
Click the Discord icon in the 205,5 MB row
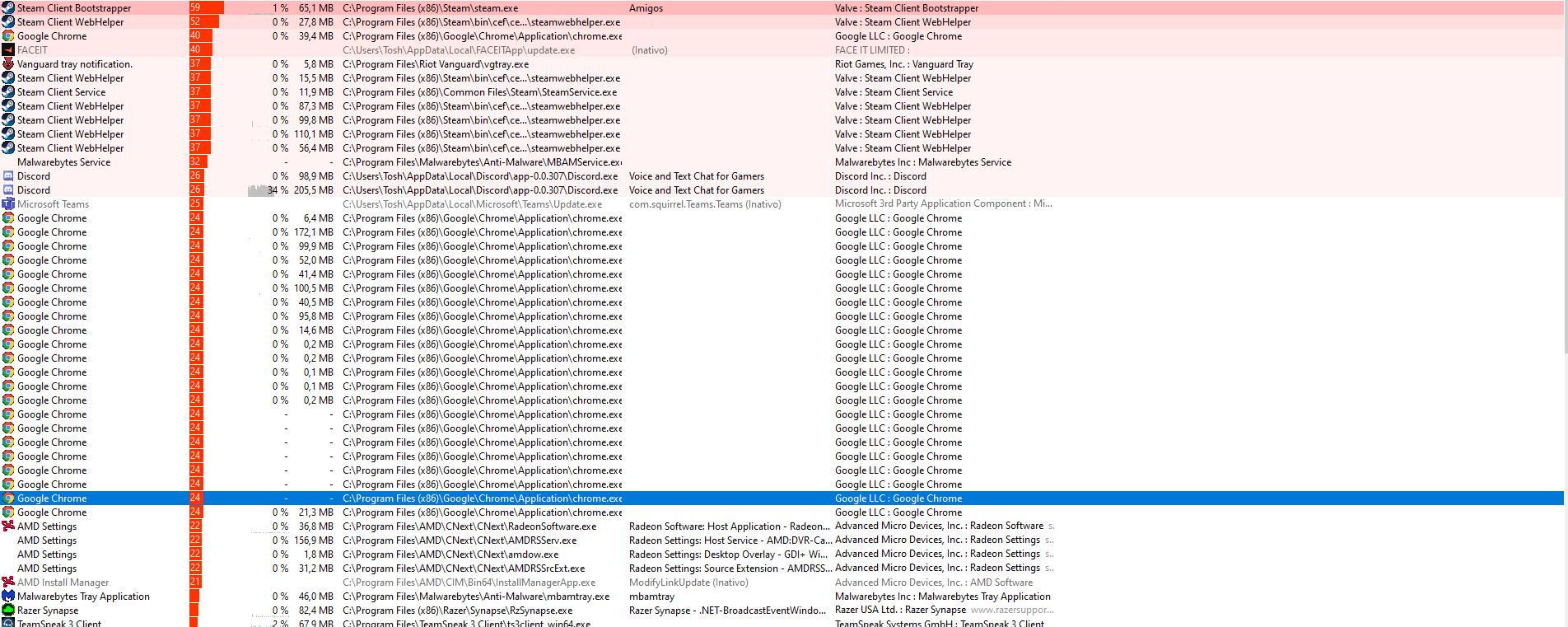8,190
